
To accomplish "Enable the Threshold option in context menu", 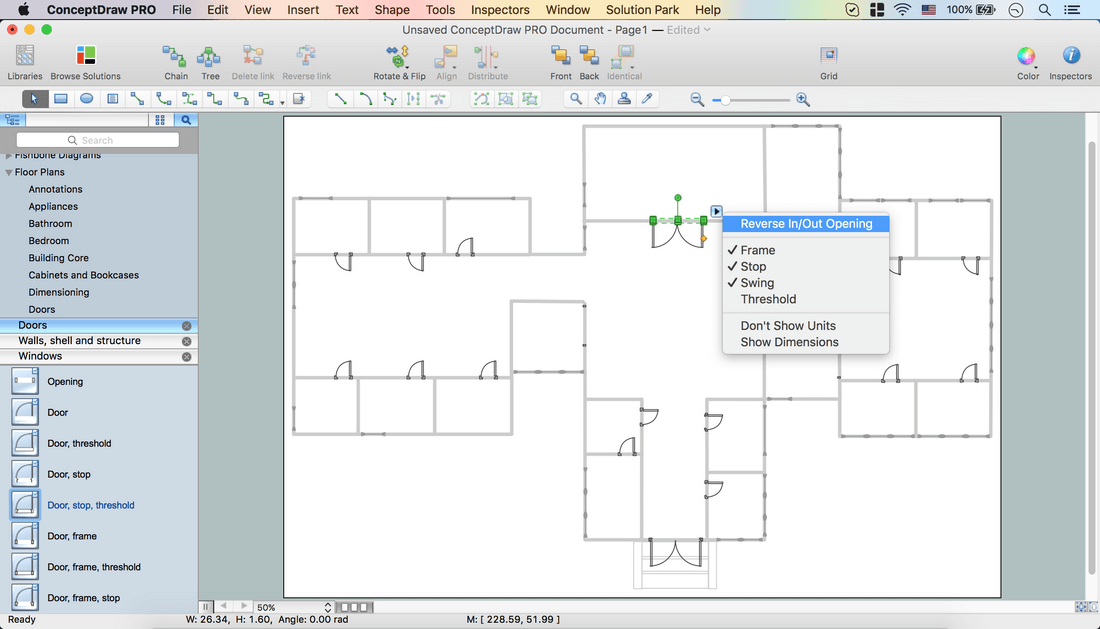I will pyautogui.click(x=768, y=299).
